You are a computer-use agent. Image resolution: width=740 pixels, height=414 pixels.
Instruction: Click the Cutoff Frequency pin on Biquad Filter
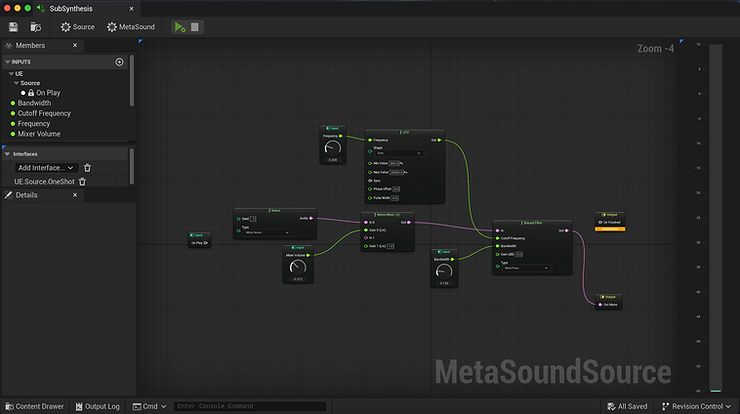coord(497,238)
